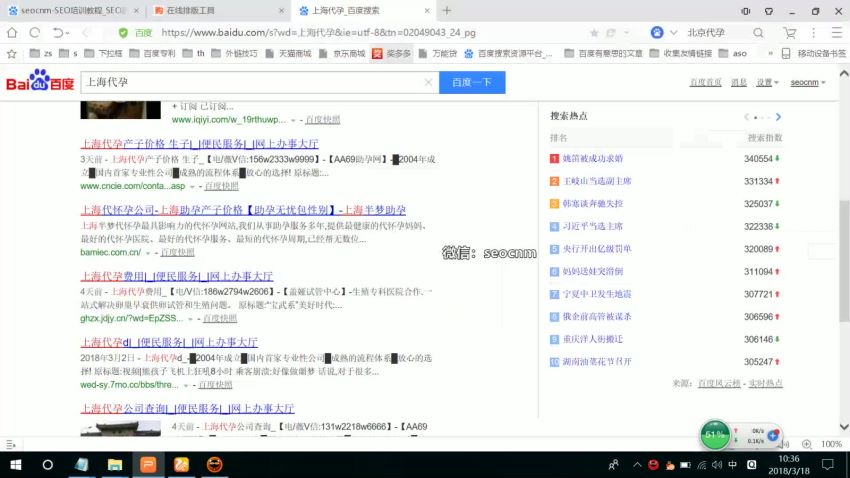
Task: Click the page vertical scrollbar thumb
Action: [844, 260]
